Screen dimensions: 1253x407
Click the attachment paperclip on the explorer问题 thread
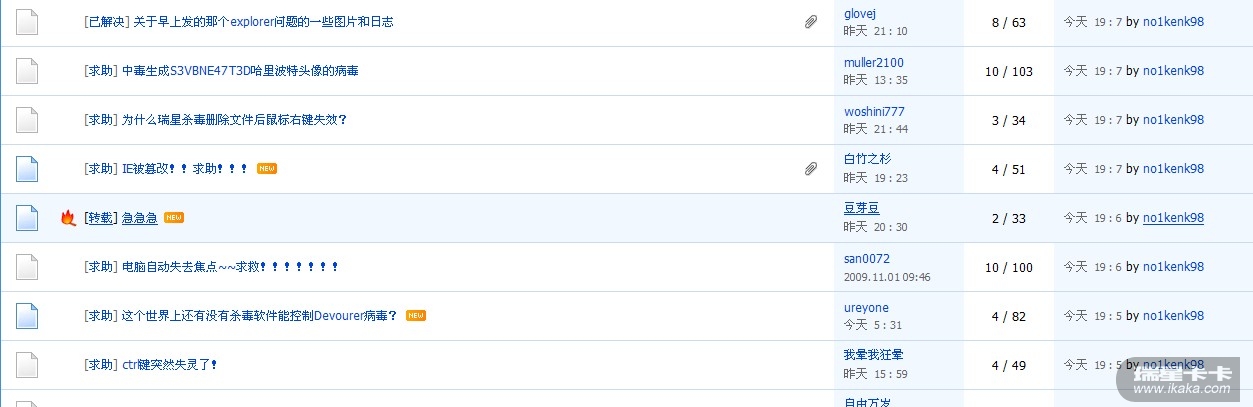click(x=811, y=22)
